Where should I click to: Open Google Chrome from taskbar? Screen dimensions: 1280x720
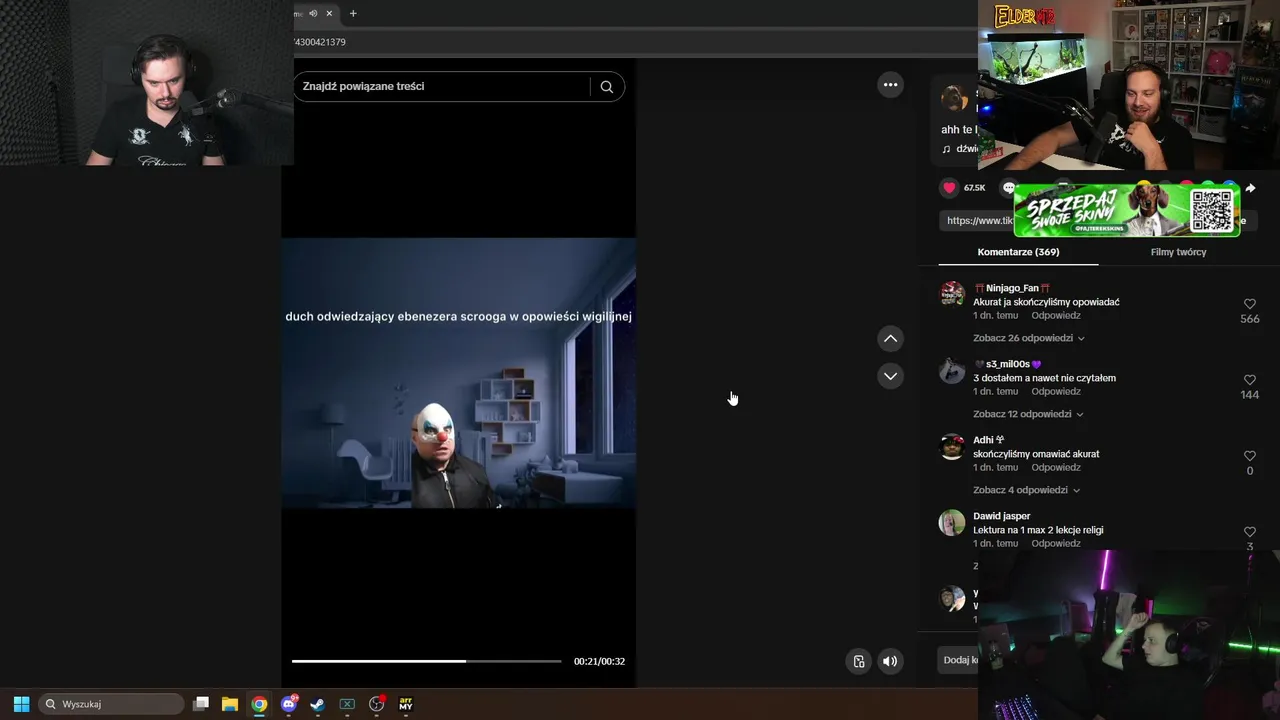[x=259, y=704]
